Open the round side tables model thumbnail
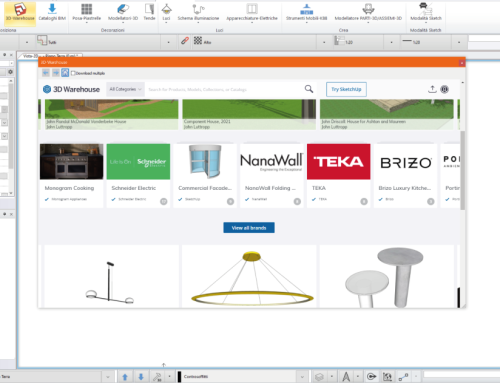 click(x=387, y=277)
